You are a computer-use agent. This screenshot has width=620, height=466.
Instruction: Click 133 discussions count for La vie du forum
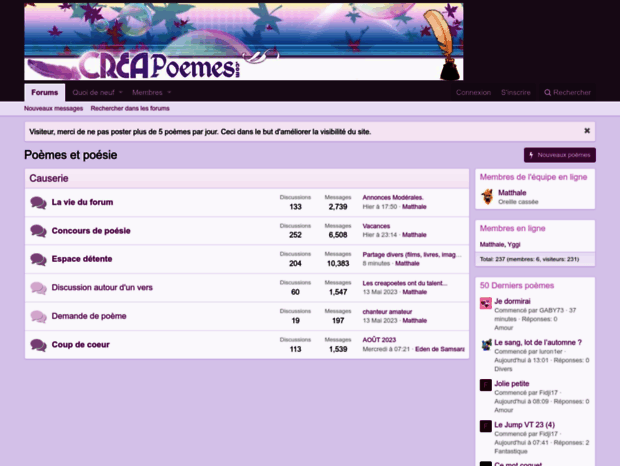[x=295, y=207]
